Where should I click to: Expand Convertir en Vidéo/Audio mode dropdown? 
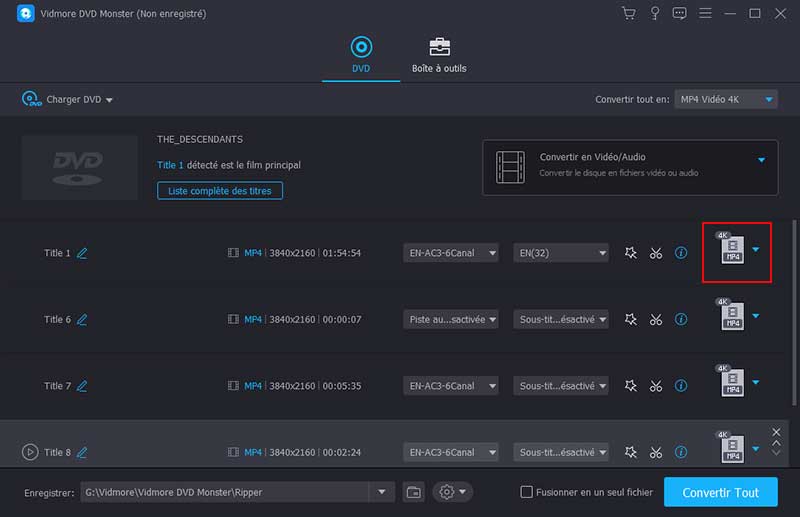click(x=761, y=160)
